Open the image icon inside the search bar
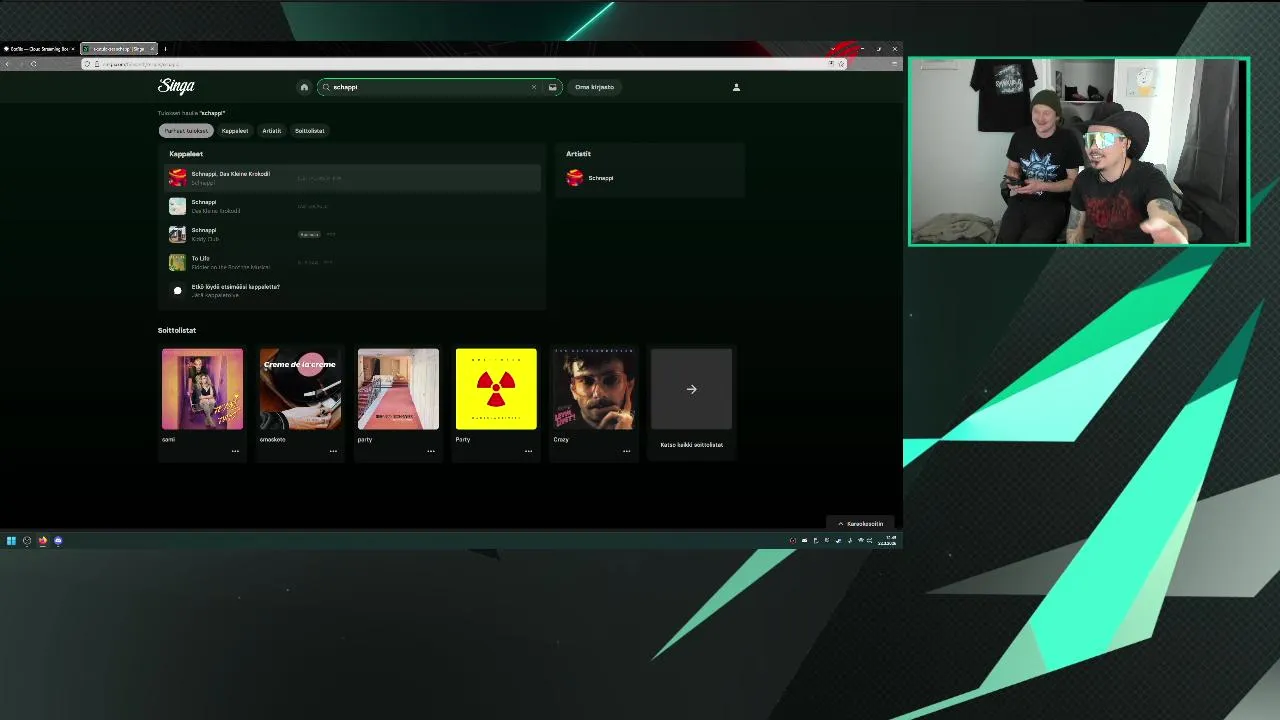The height and width of the screenshot is (720, 1280). click(x=552, y=87)
